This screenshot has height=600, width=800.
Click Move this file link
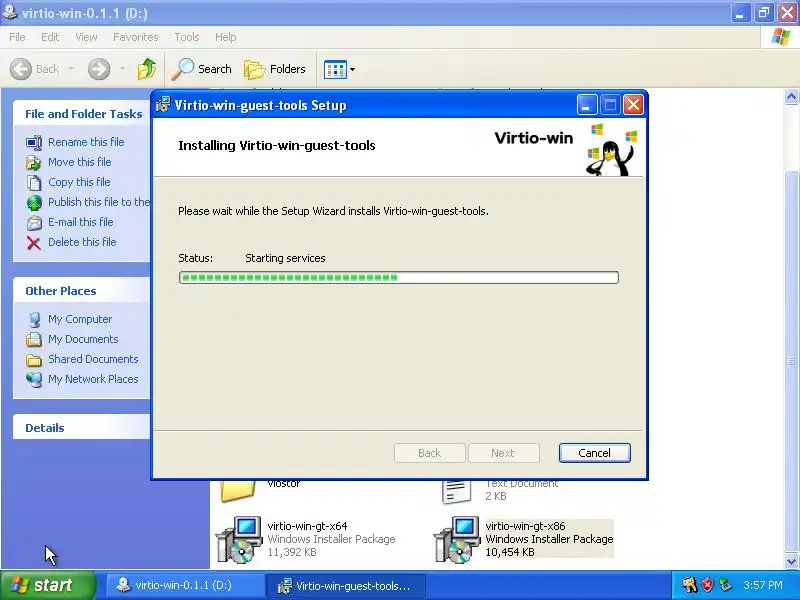click(80, 162)
